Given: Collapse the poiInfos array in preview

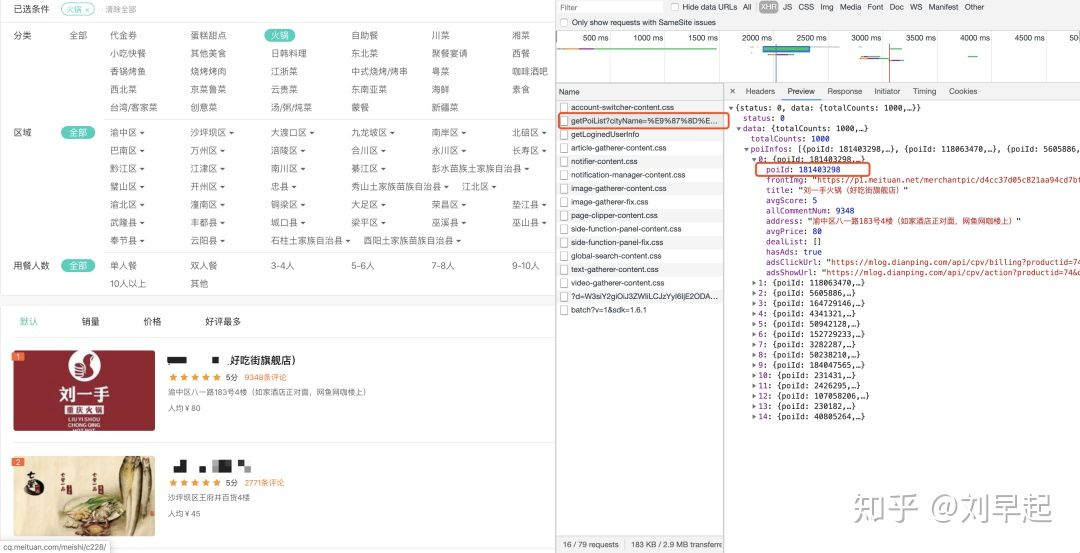Looking at the screenshot, I should coord(747,149).
